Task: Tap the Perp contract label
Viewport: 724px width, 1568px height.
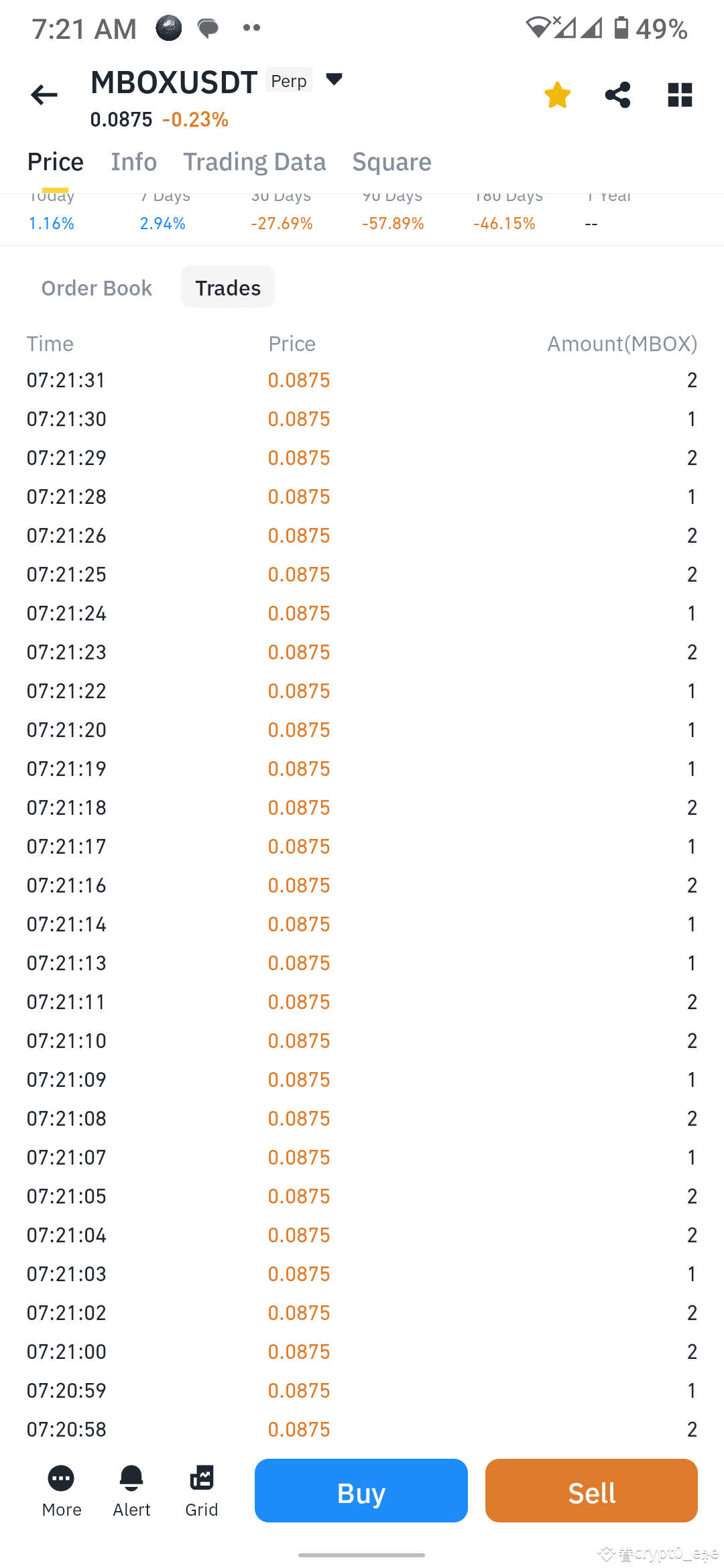Action: [x=289, y=80]
